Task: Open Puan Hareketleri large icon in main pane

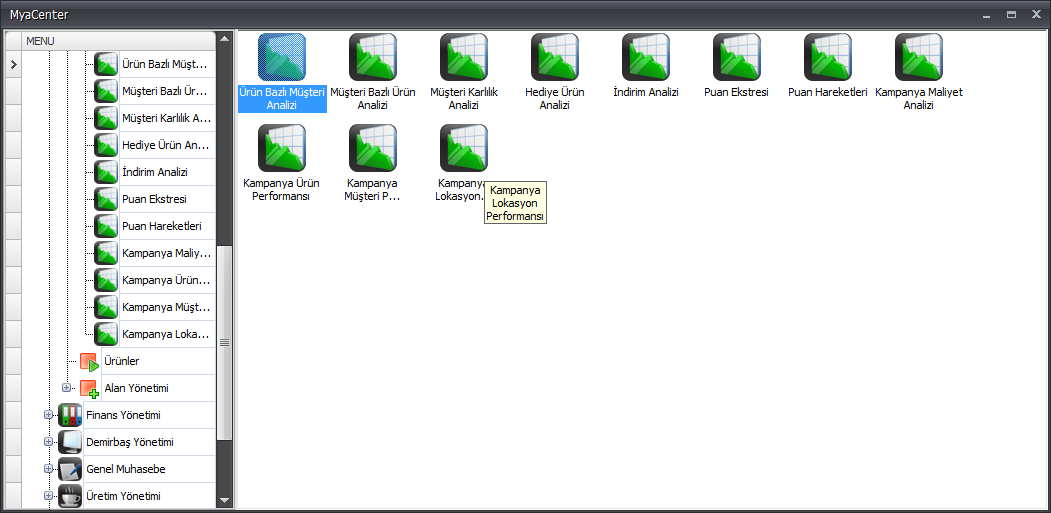Action: pyautogui.click(x=828, y=57)
